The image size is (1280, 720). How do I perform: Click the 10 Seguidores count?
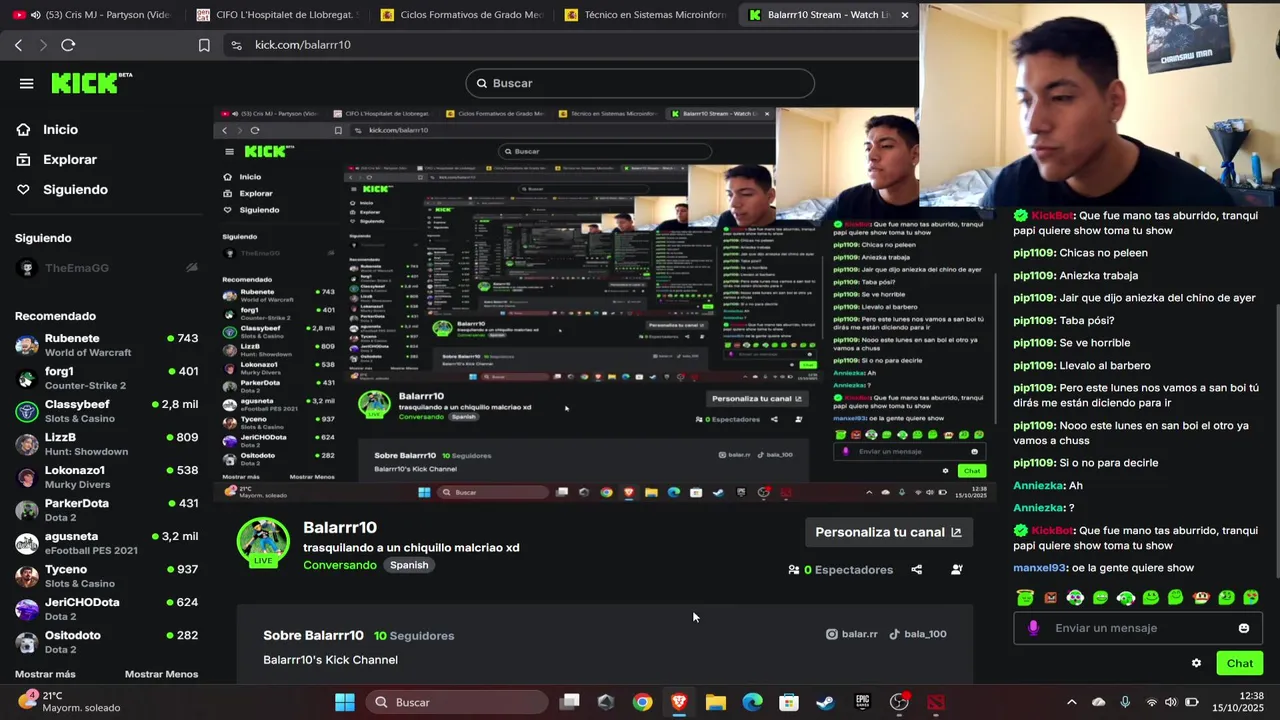pyautogui.click(x=414, y=636)
